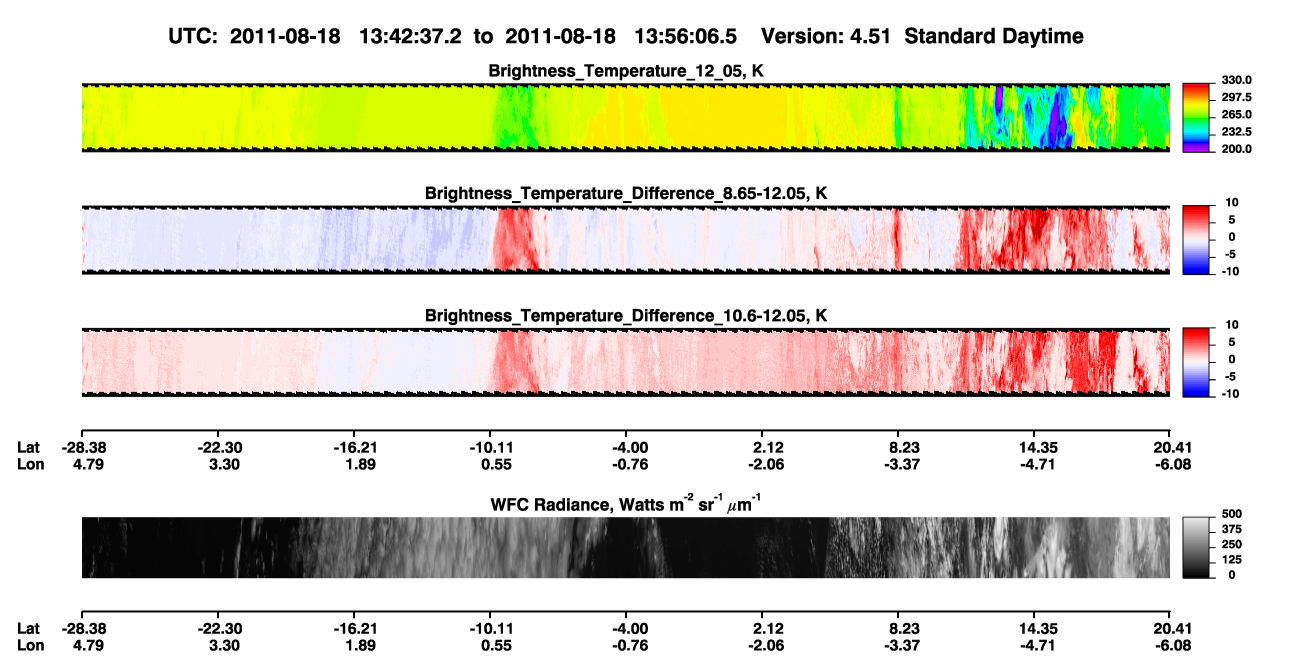Click 'Standard Daytime' in the header
The image size is (1300, 667).
[993, 37]
